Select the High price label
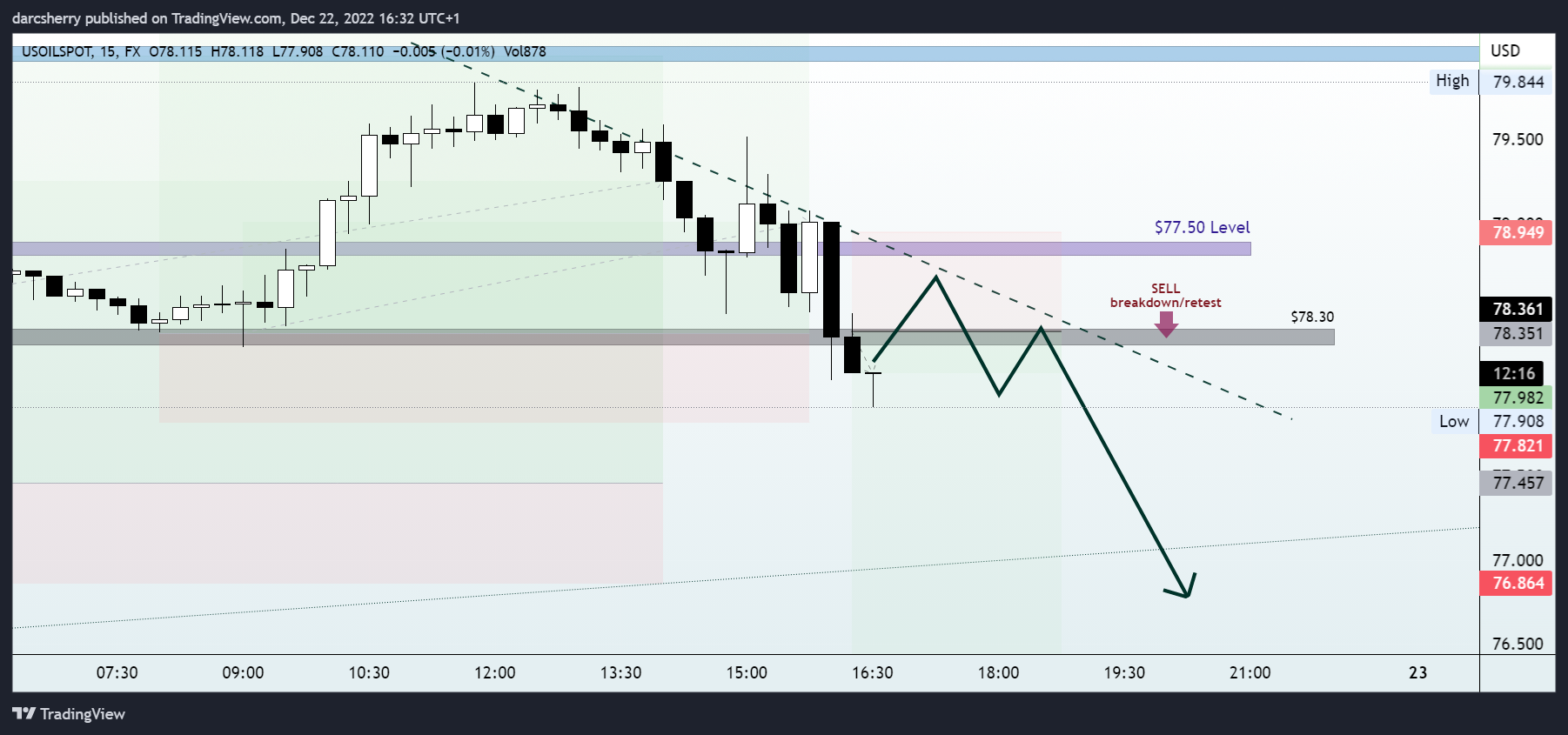This screenshot has height=735, width=1568. [1452, 81]
